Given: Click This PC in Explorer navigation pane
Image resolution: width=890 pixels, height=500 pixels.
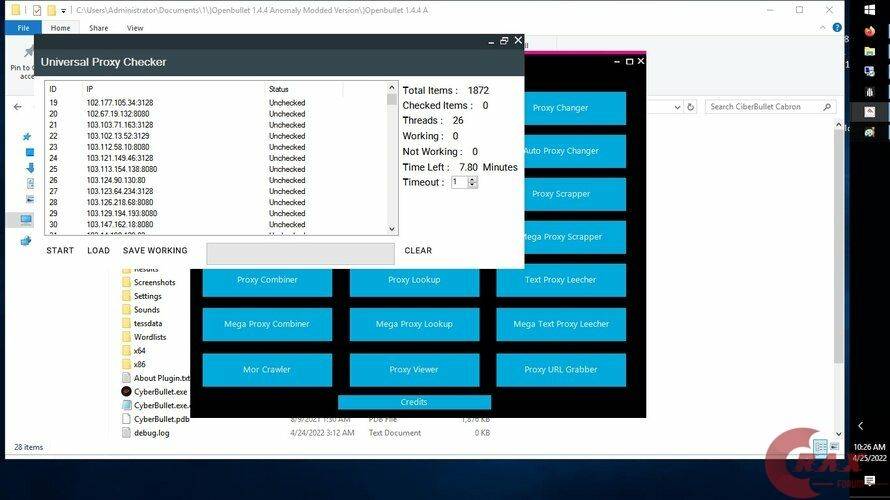Looking at the screenshot, I should 26,220.
